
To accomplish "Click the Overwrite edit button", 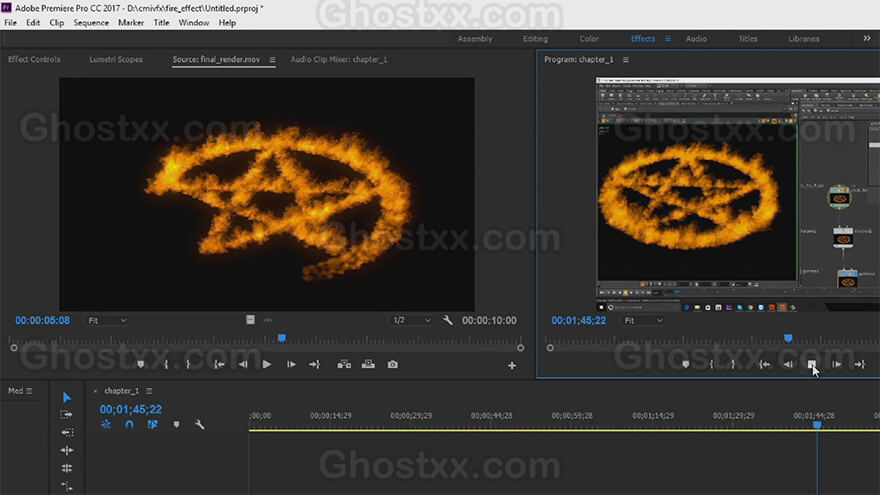I will (368, 364).
